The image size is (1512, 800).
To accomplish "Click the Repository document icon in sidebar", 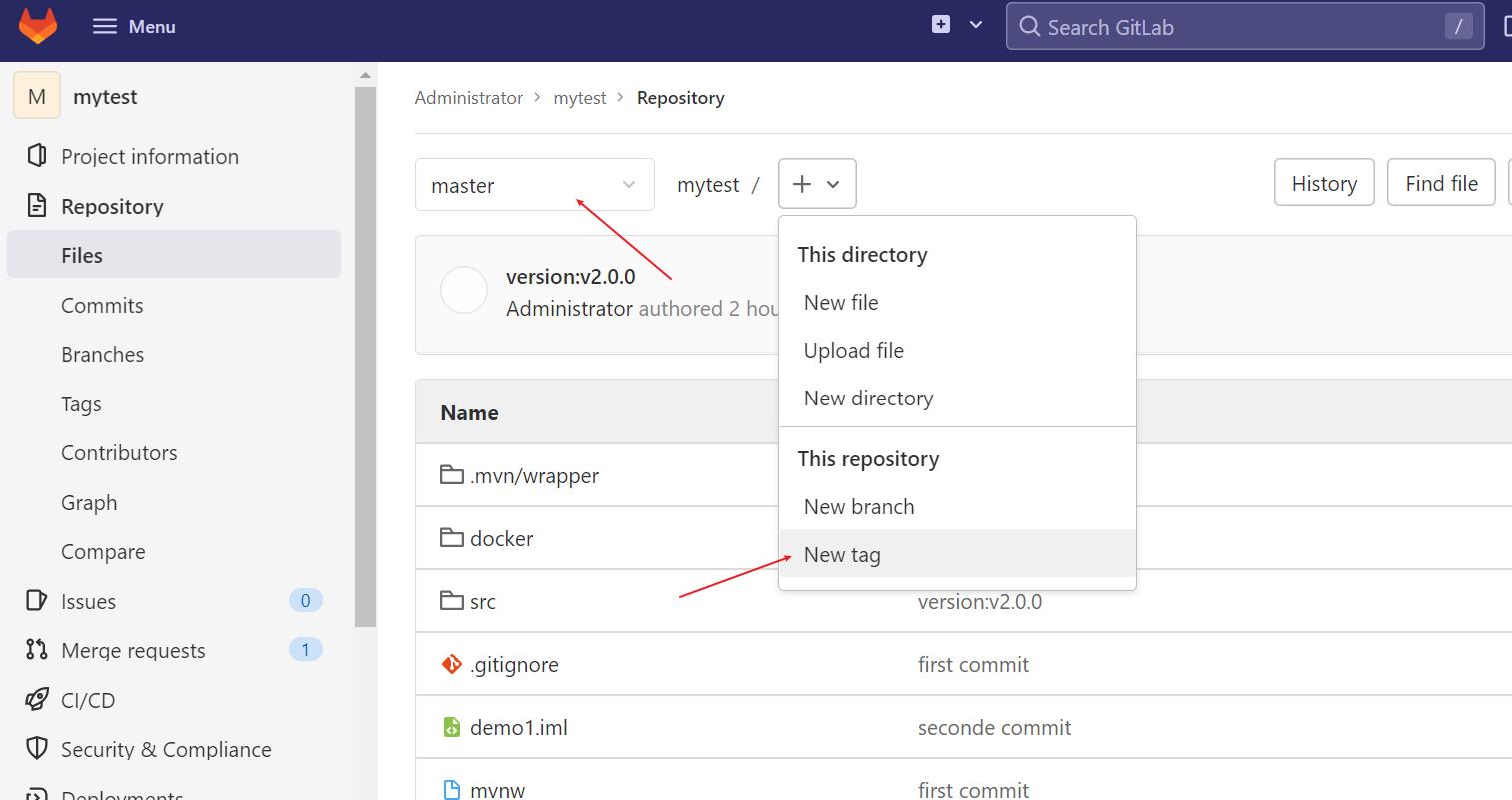I will click(37, 206).
